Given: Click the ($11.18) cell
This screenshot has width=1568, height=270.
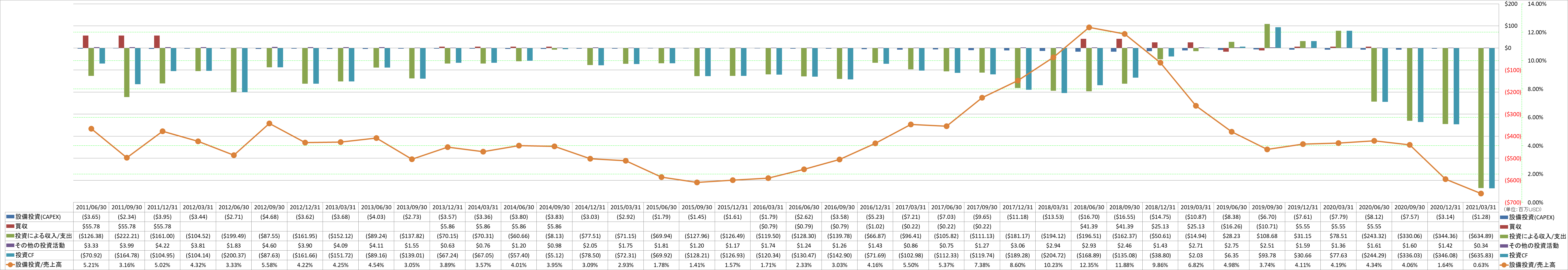Looking at the screenshot, I should 1018,217.
